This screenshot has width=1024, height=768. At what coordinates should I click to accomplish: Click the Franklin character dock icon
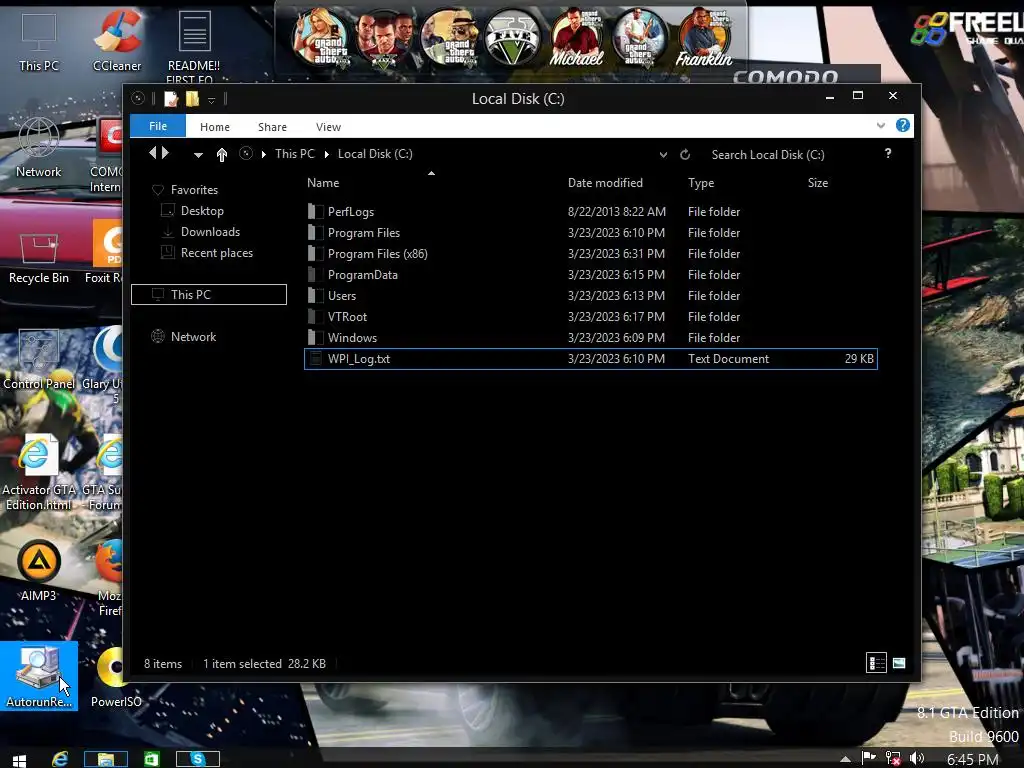tap(703, 38)
